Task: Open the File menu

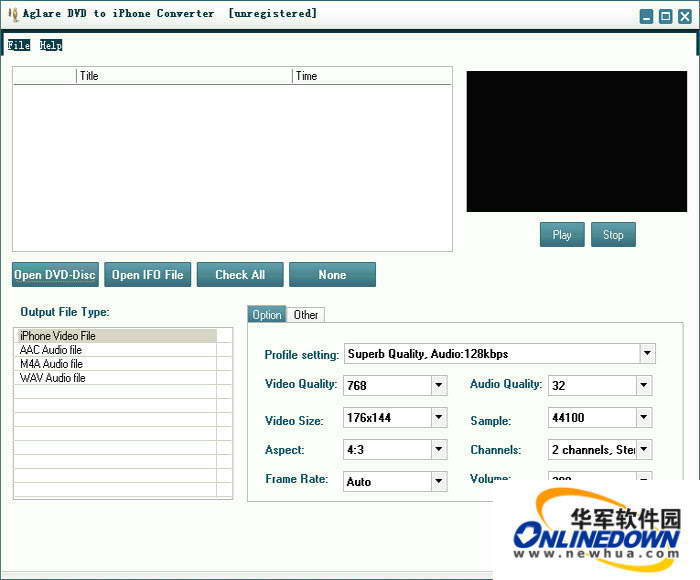Action: coord(19,45)
